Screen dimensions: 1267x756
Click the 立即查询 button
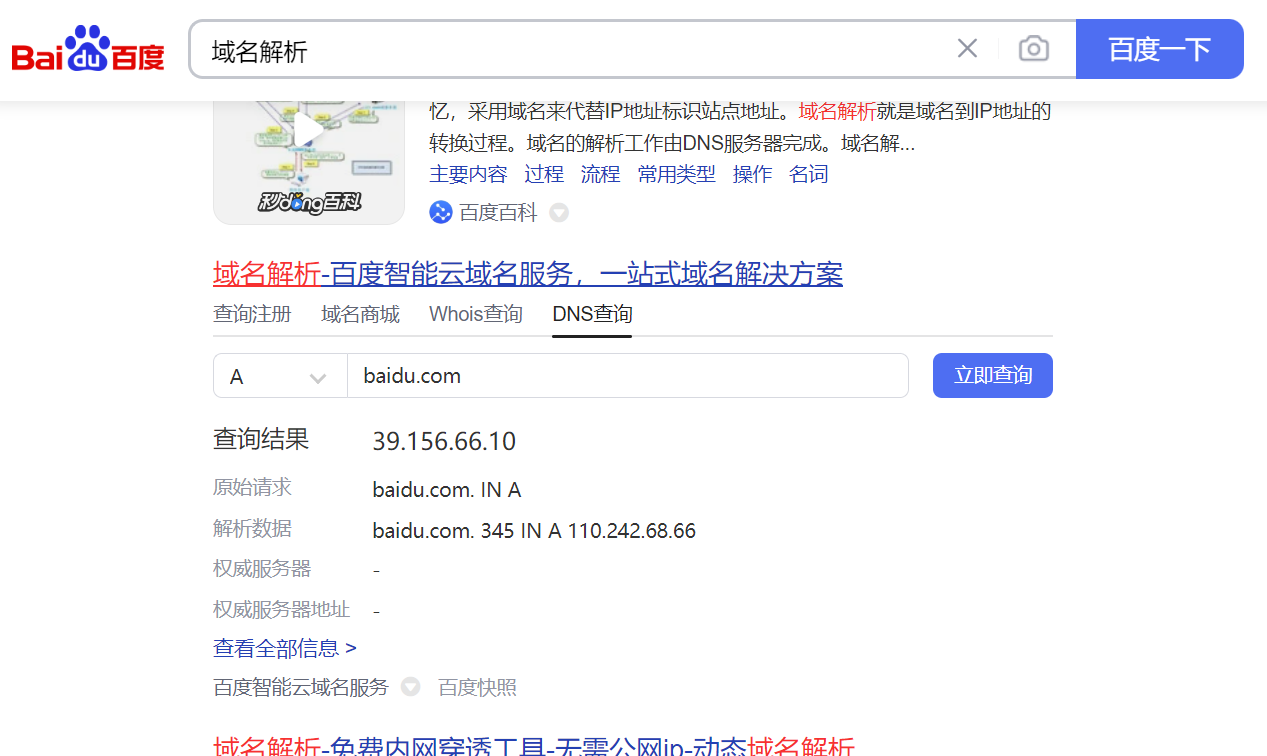pos(993,375)
